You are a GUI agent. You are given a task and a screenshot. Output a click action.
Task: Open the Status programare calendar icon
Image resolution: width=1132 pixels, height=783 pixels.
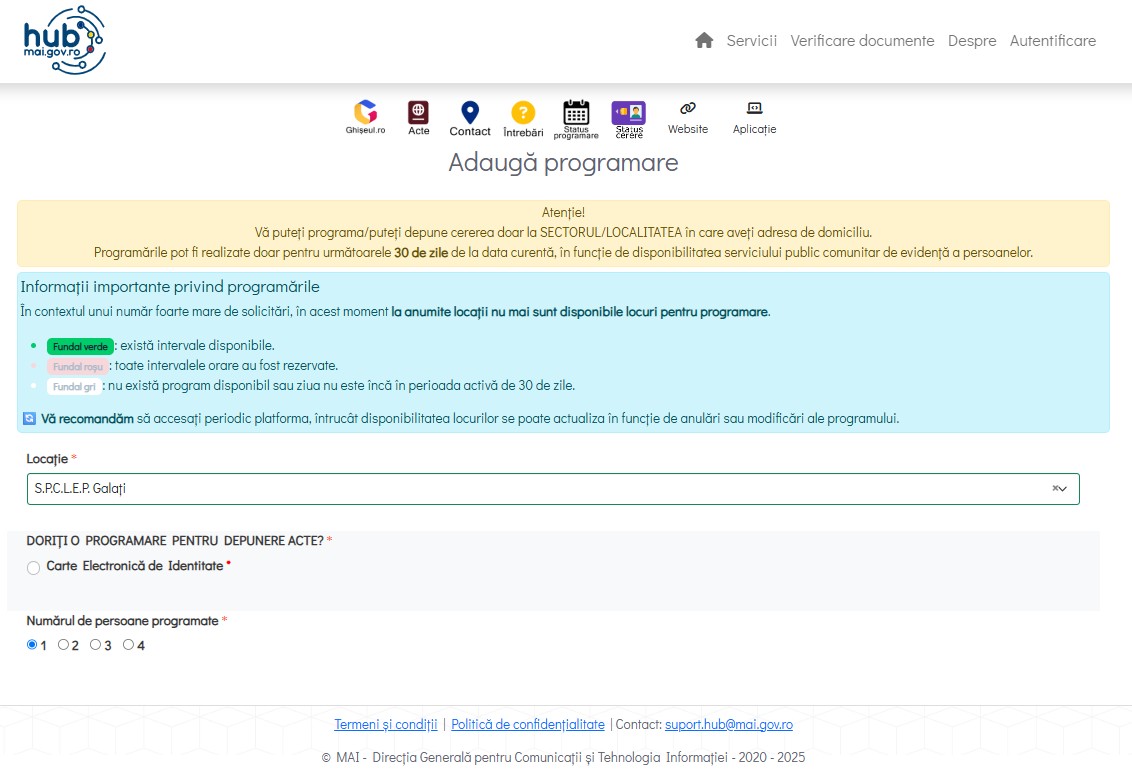(576, 120)
